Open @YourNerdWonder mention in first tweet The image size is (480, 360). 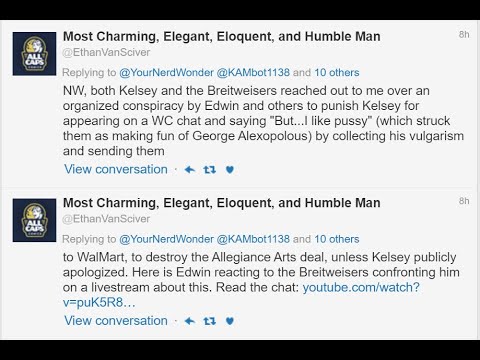[166, 72]
